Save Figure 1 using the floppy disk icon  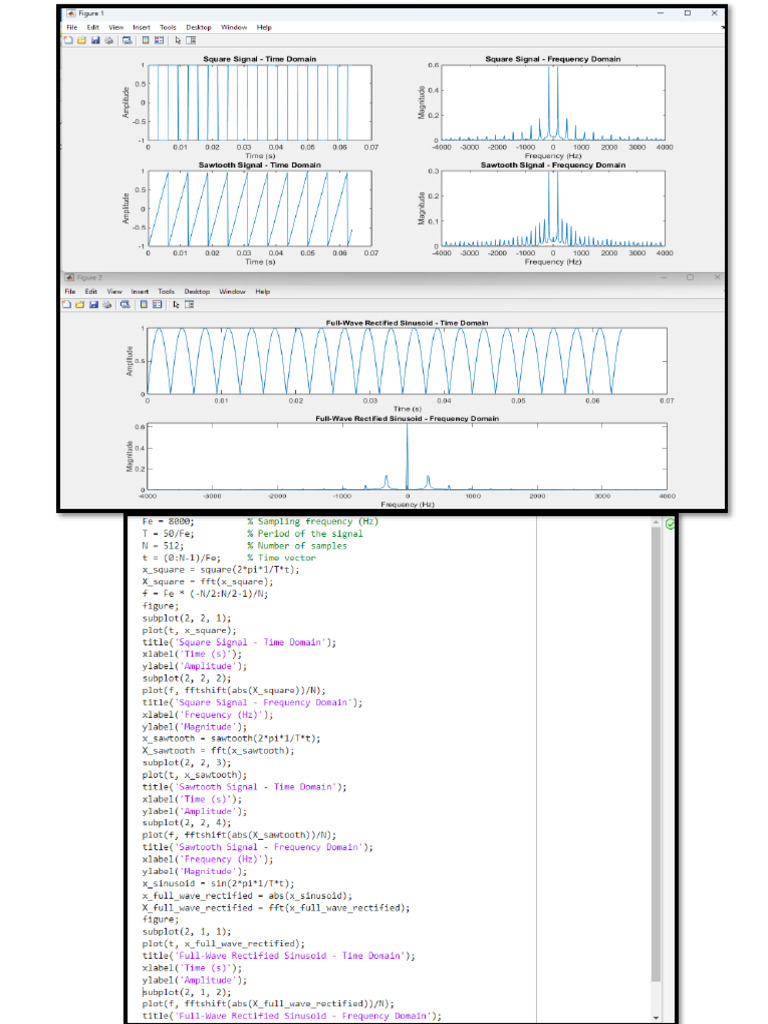click(x=94, y=41)
